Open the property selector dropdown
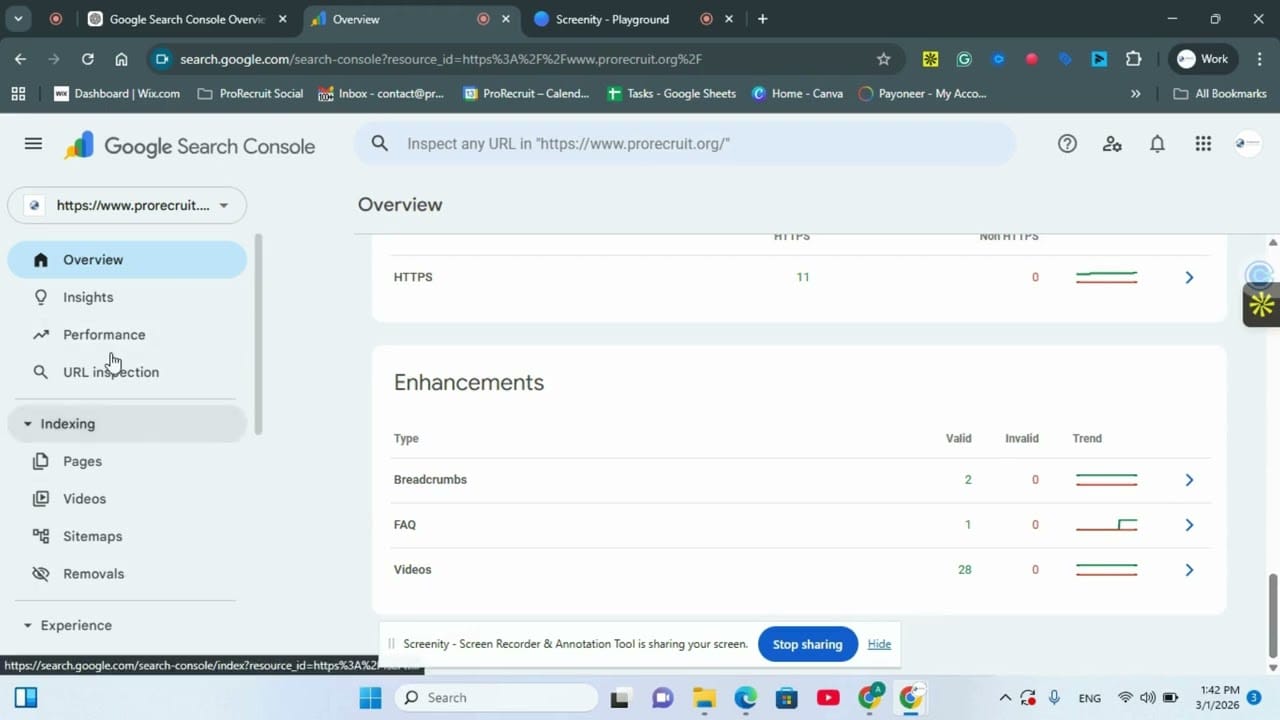 (x=127, y=205)
